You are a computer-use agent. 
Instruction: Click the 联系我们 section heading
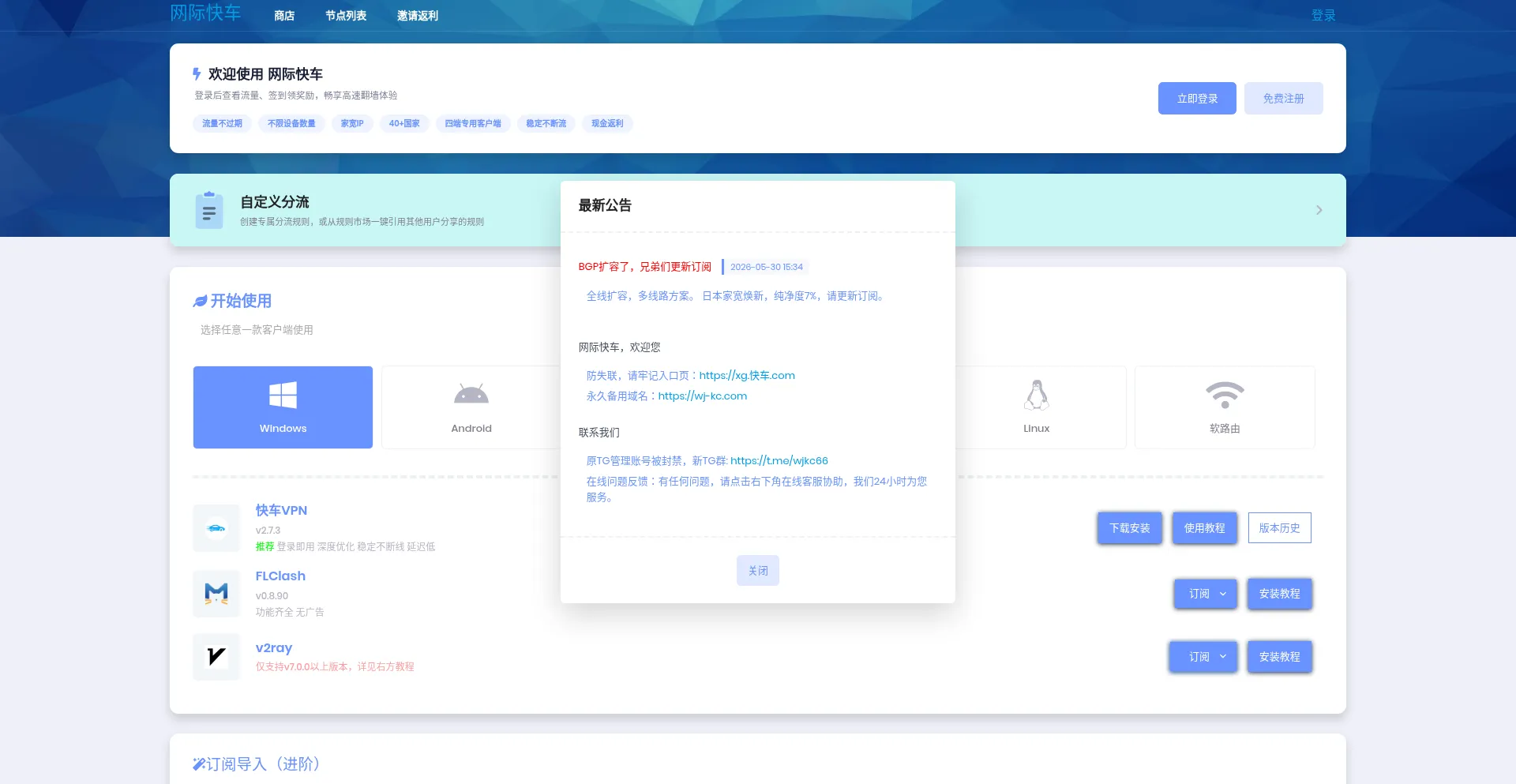coord(599,433)
